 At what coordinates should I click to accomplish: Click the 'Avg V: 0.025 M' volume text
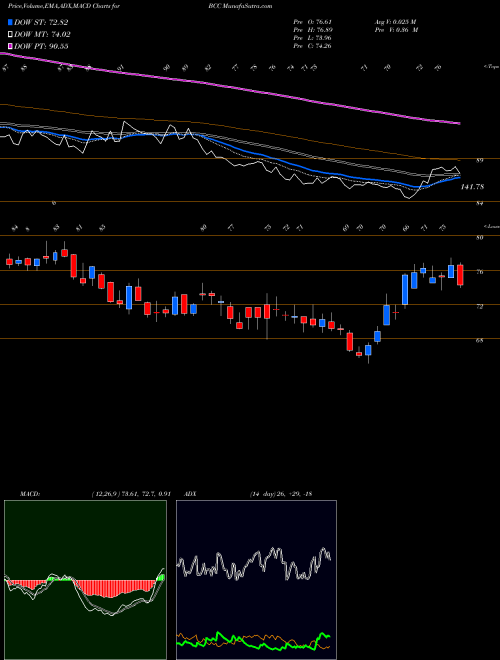(395, 22)
